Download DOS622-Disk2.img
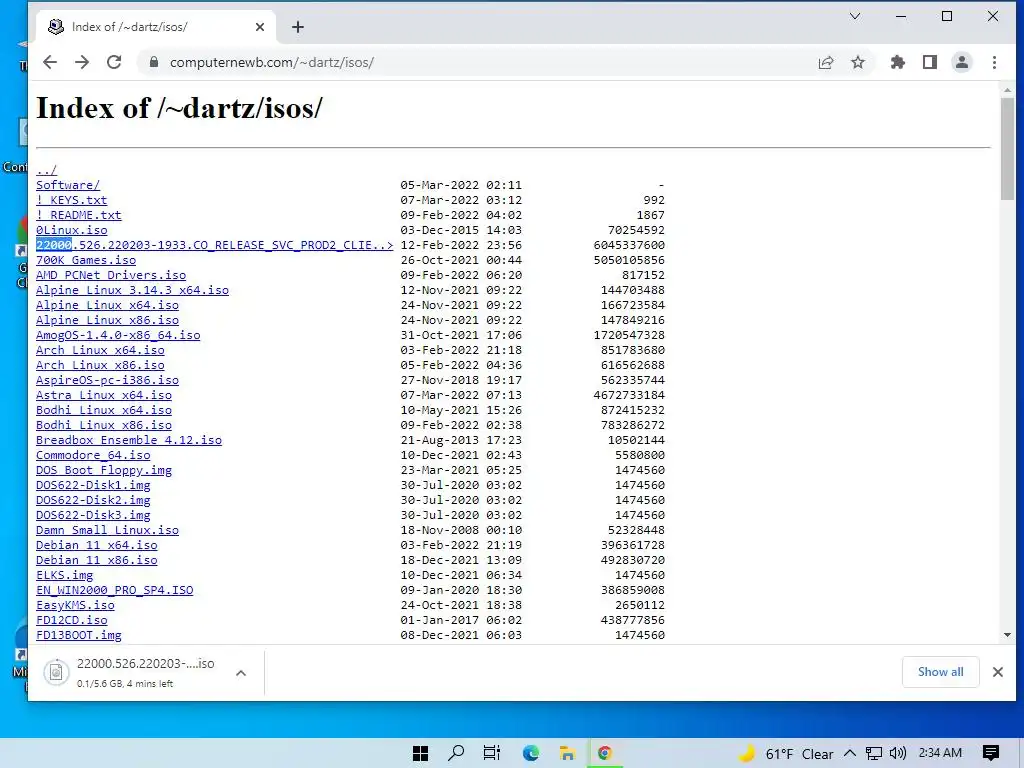This screenshot has height=768, width=1024. coord(93,500)
